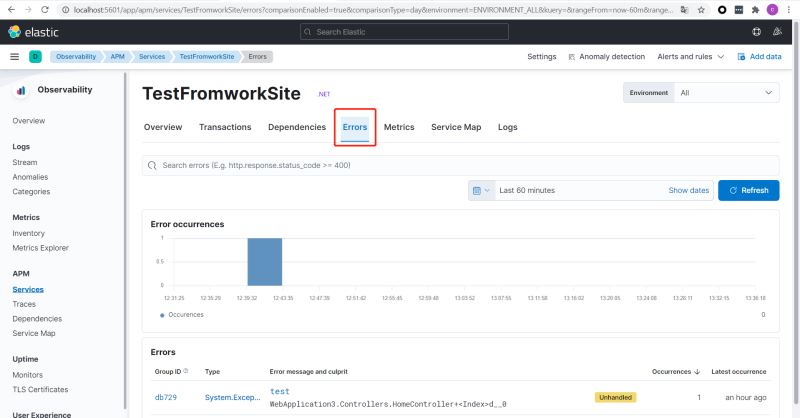Open sidebar Overview

(29, 121)
